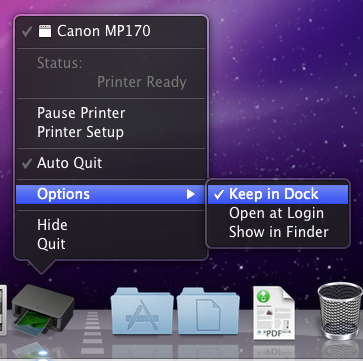Hide the printer application
Viewport: 363px width, 361px height.
pos(111,225)
